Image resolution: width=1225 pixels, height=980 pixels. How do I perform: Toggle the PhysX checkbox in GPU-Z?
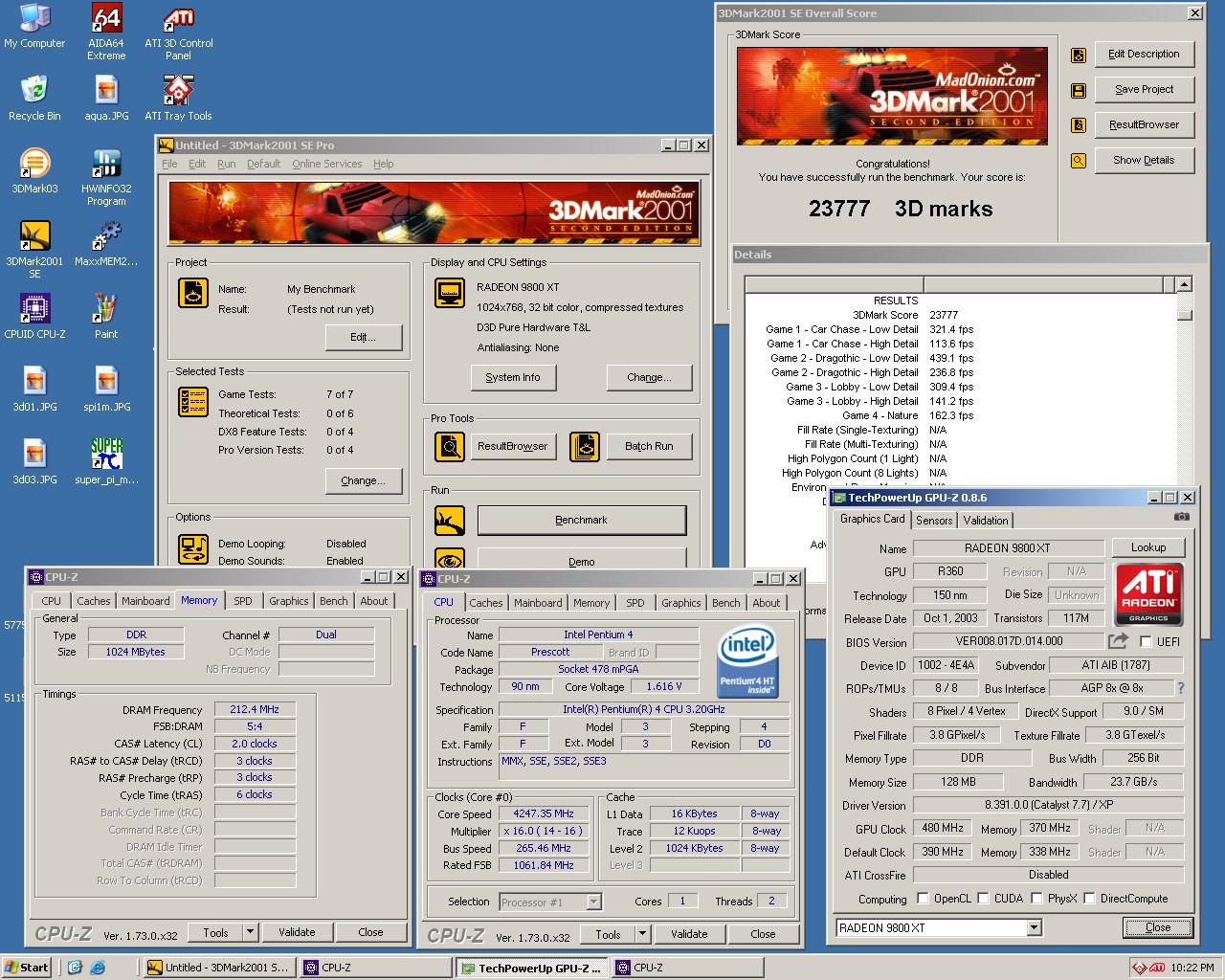point(1036,899)
